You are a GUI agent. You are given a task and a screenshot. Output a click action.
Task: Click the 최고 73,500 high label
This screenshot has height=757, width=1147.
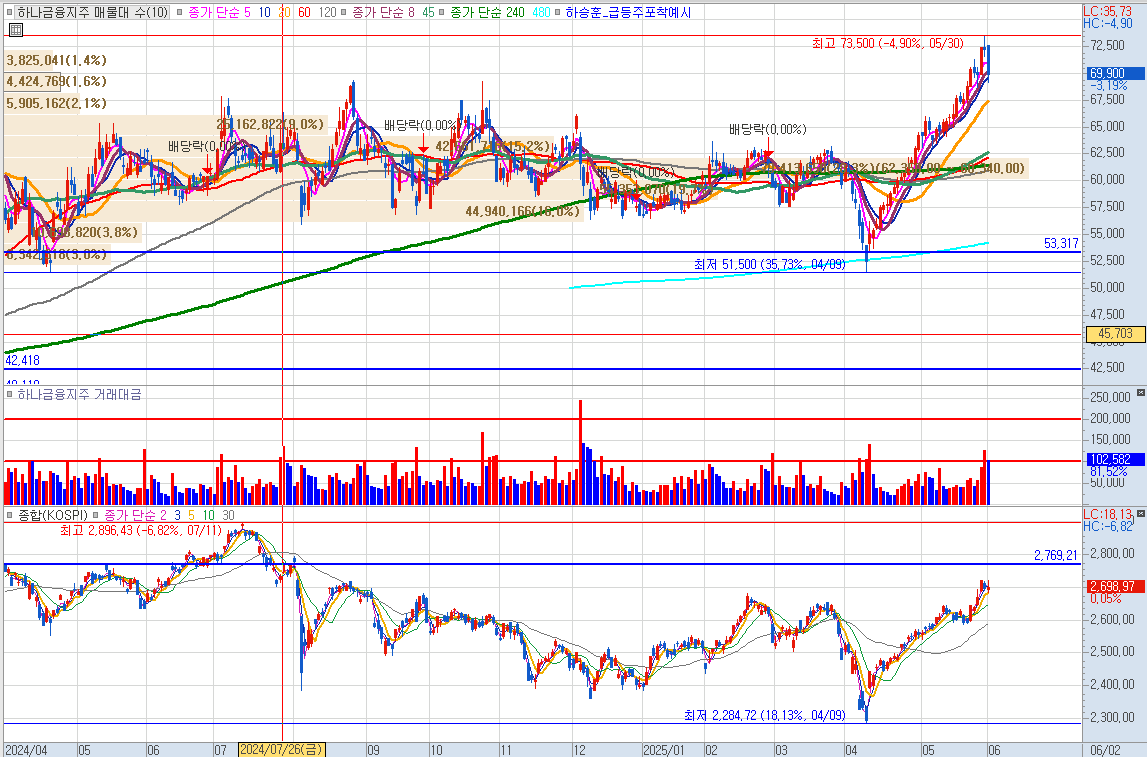coord(887,43)
